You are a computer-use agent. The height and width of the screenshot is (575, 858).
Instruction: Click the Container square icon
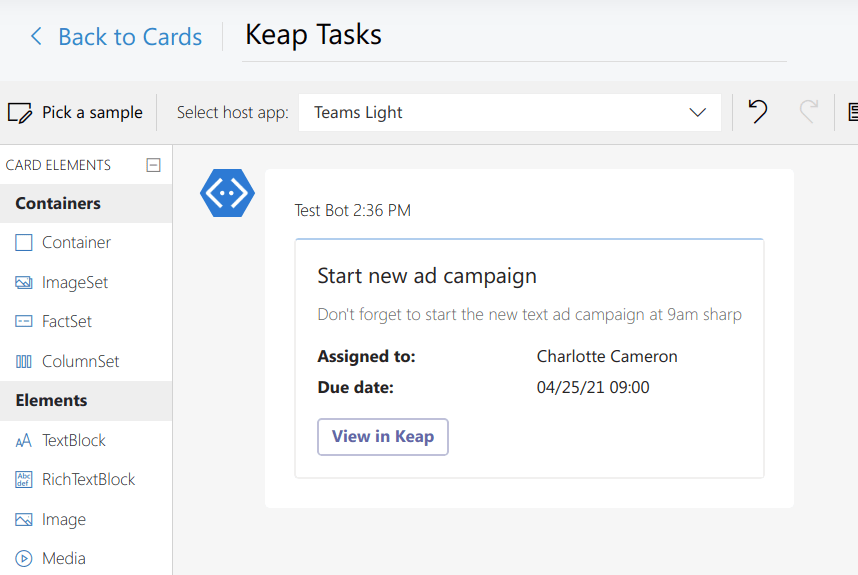(24, 242)
